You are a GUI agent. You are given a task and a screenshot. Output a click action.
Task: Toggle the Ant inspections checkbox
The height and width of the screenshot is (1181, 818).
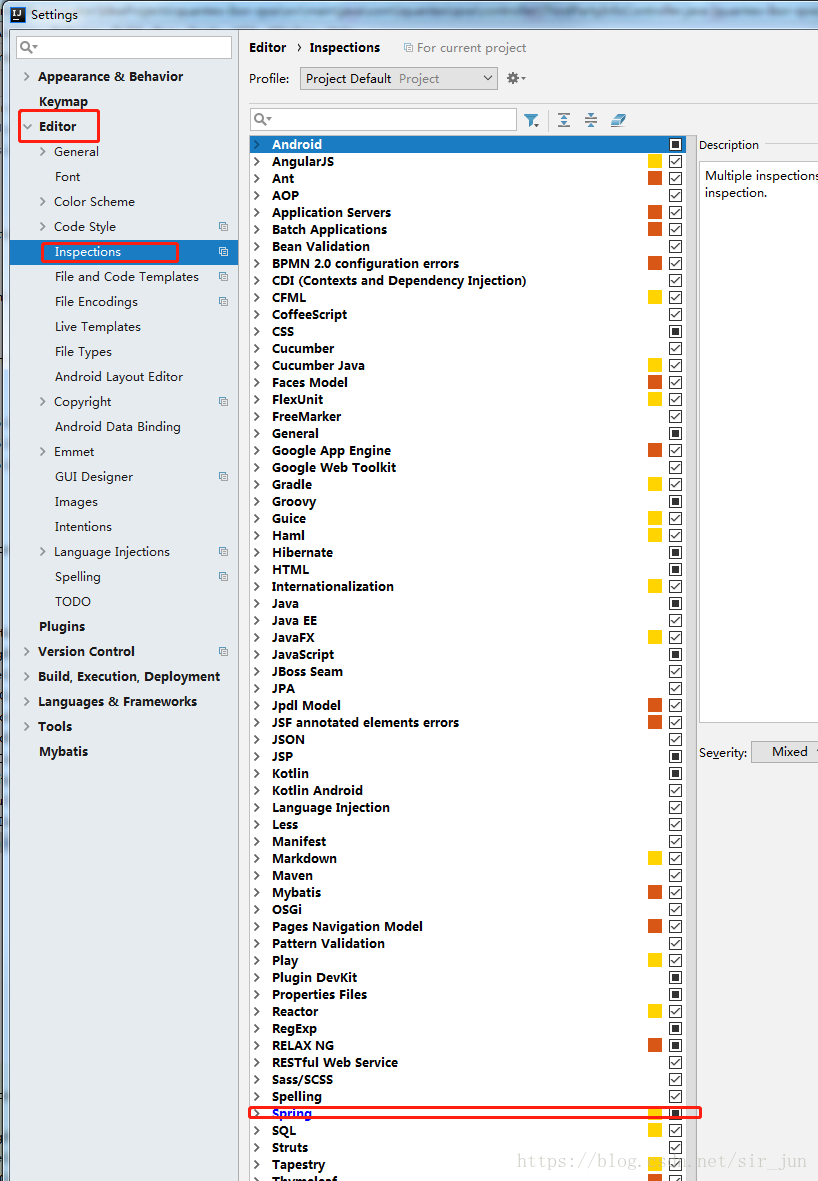[676, 179]
